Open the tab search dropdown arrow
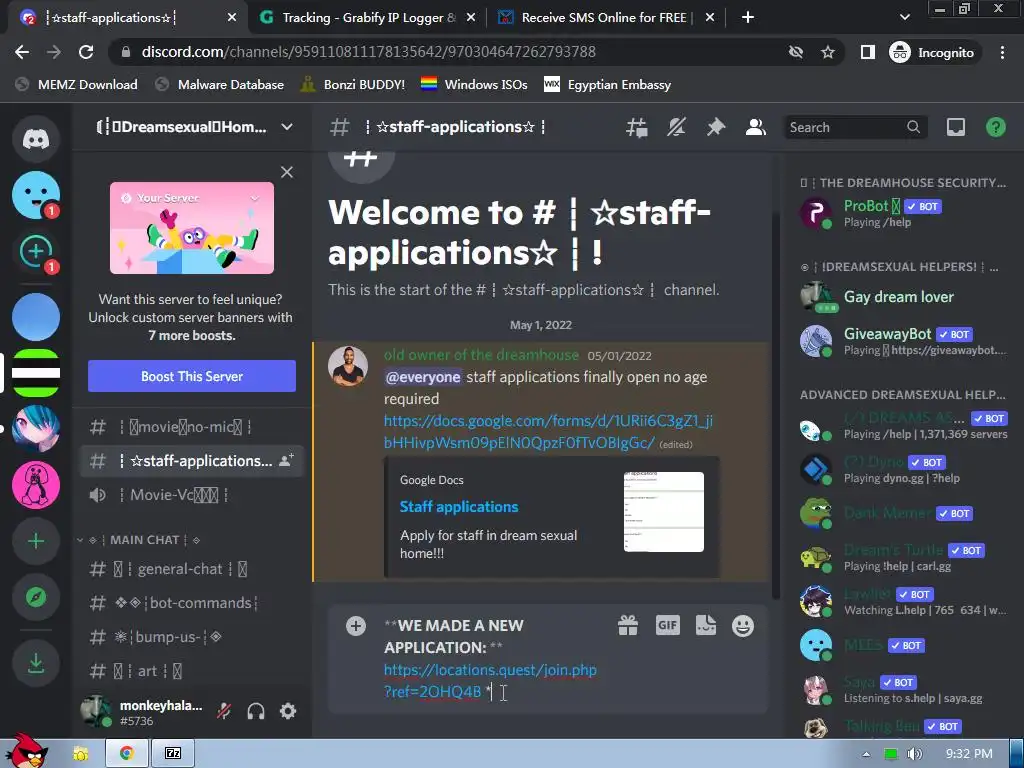 point(904,18)
